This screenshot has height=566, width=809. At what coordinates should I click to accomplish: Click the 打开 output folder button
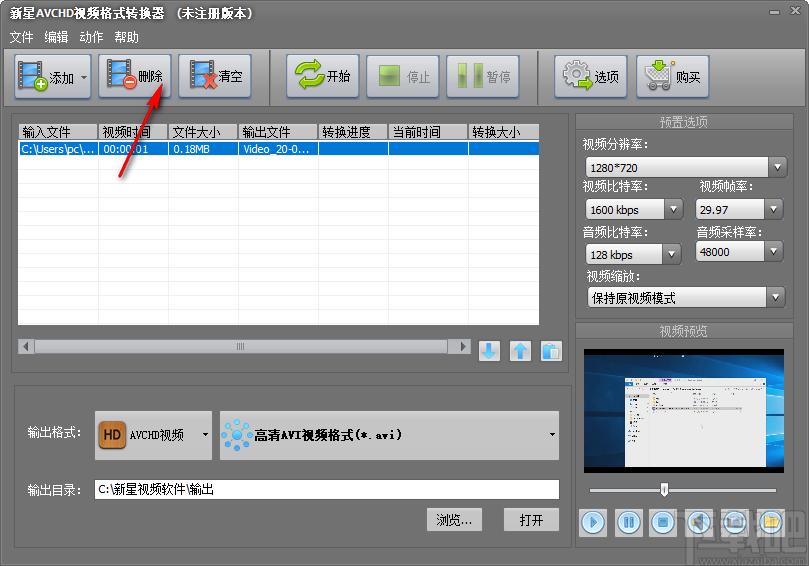(531, 520)
